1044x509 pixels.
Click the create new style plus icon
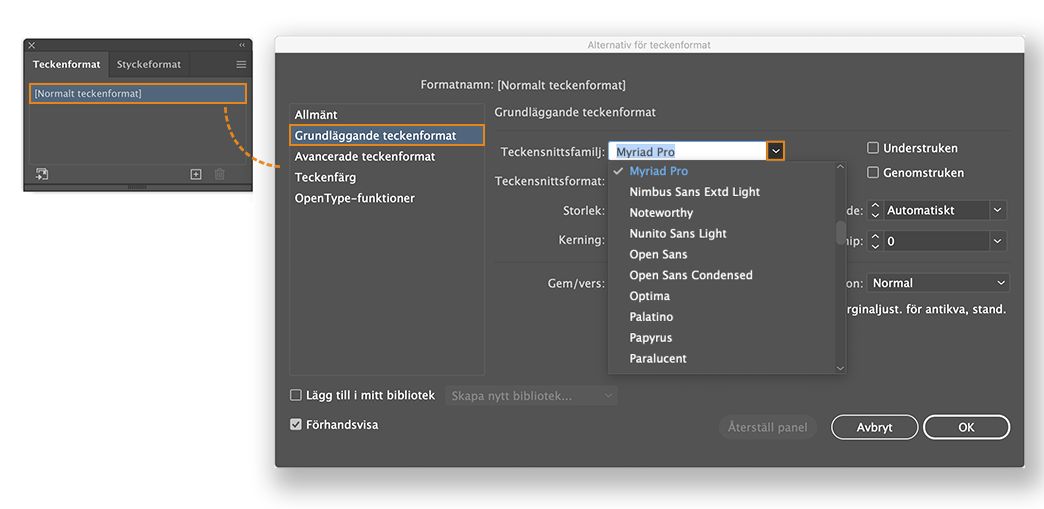click(x=196, y=174)
